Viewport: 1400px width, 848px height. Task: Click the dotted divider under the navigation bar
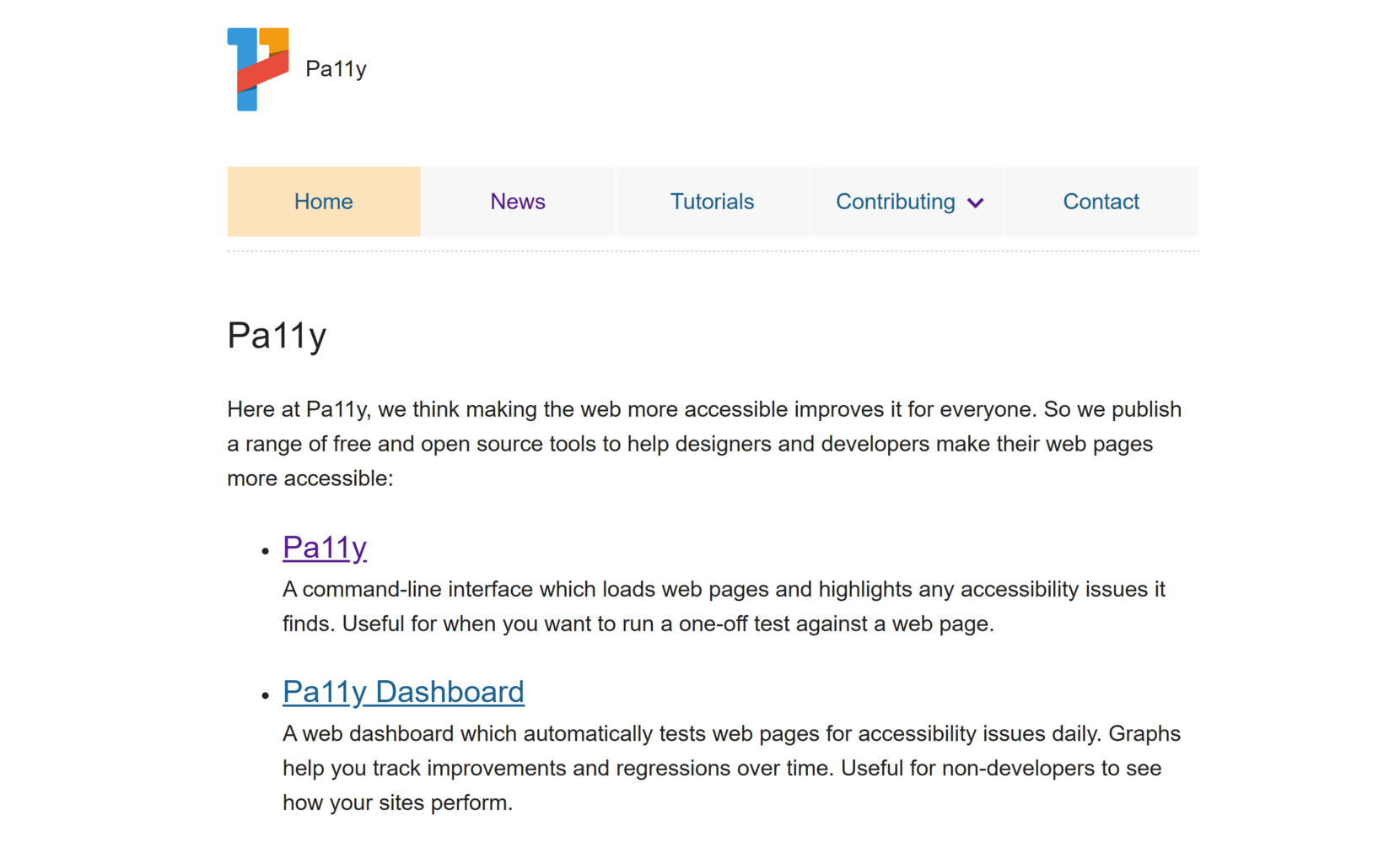(x=713, y=249)
